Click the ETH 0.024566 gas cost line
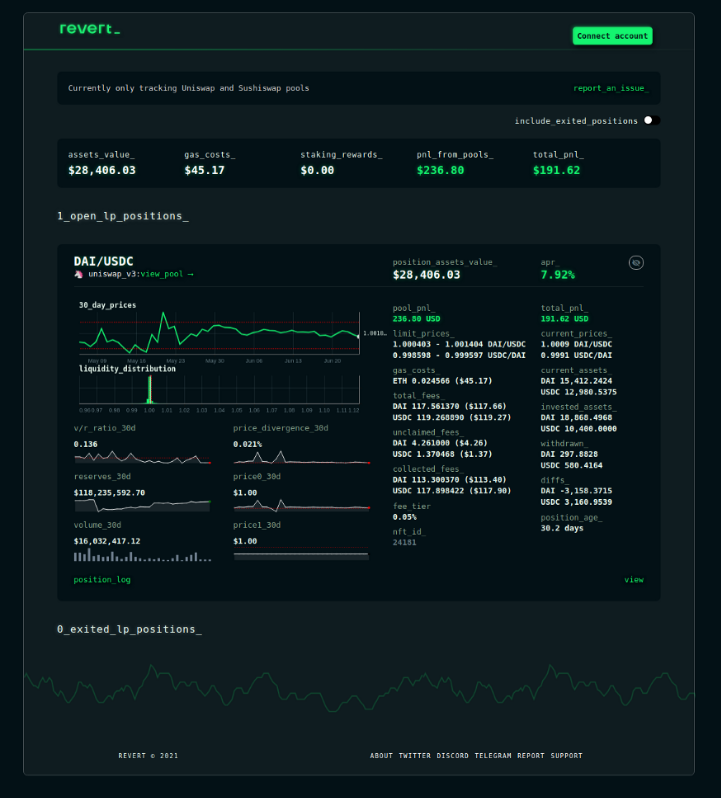 [x=442, y=381]
